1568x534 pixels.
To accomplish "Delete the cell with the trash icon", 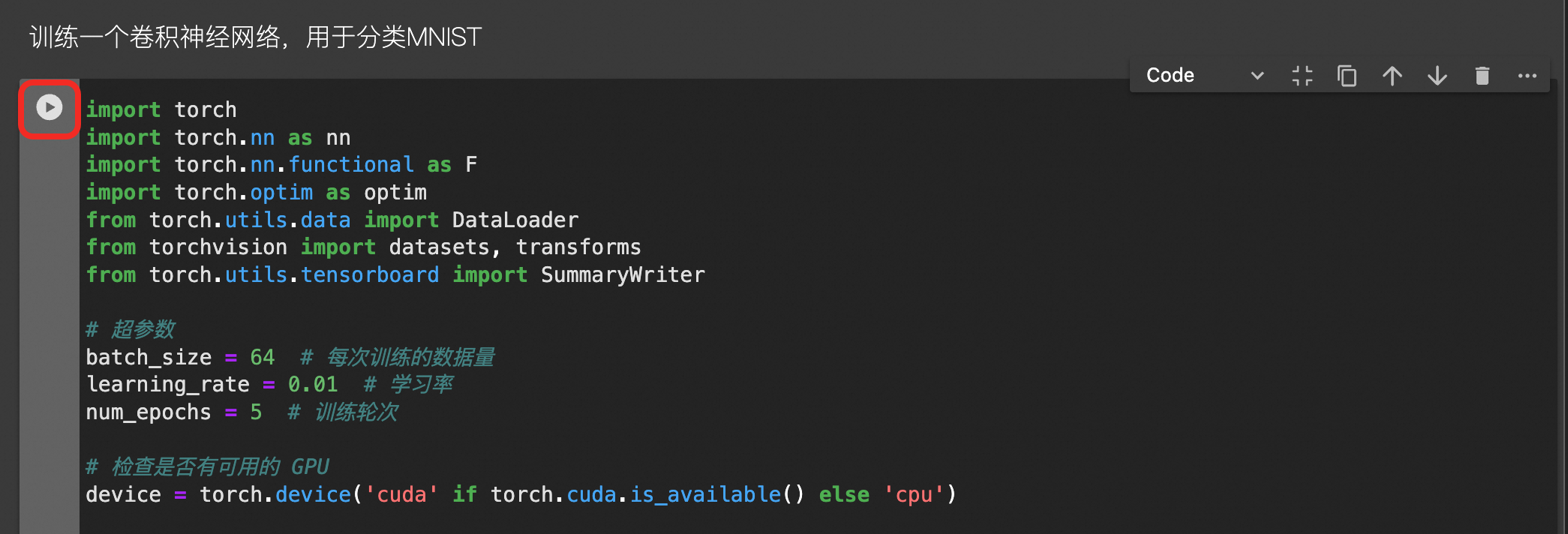I will click(1482, 76).
